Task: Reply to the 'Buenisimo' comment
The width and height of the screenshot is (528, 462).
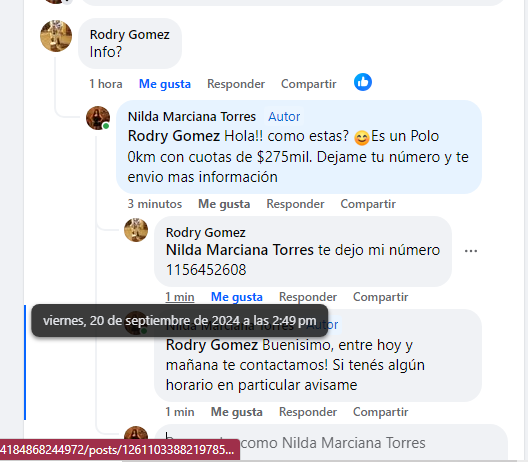Action: tap(308, 412)
